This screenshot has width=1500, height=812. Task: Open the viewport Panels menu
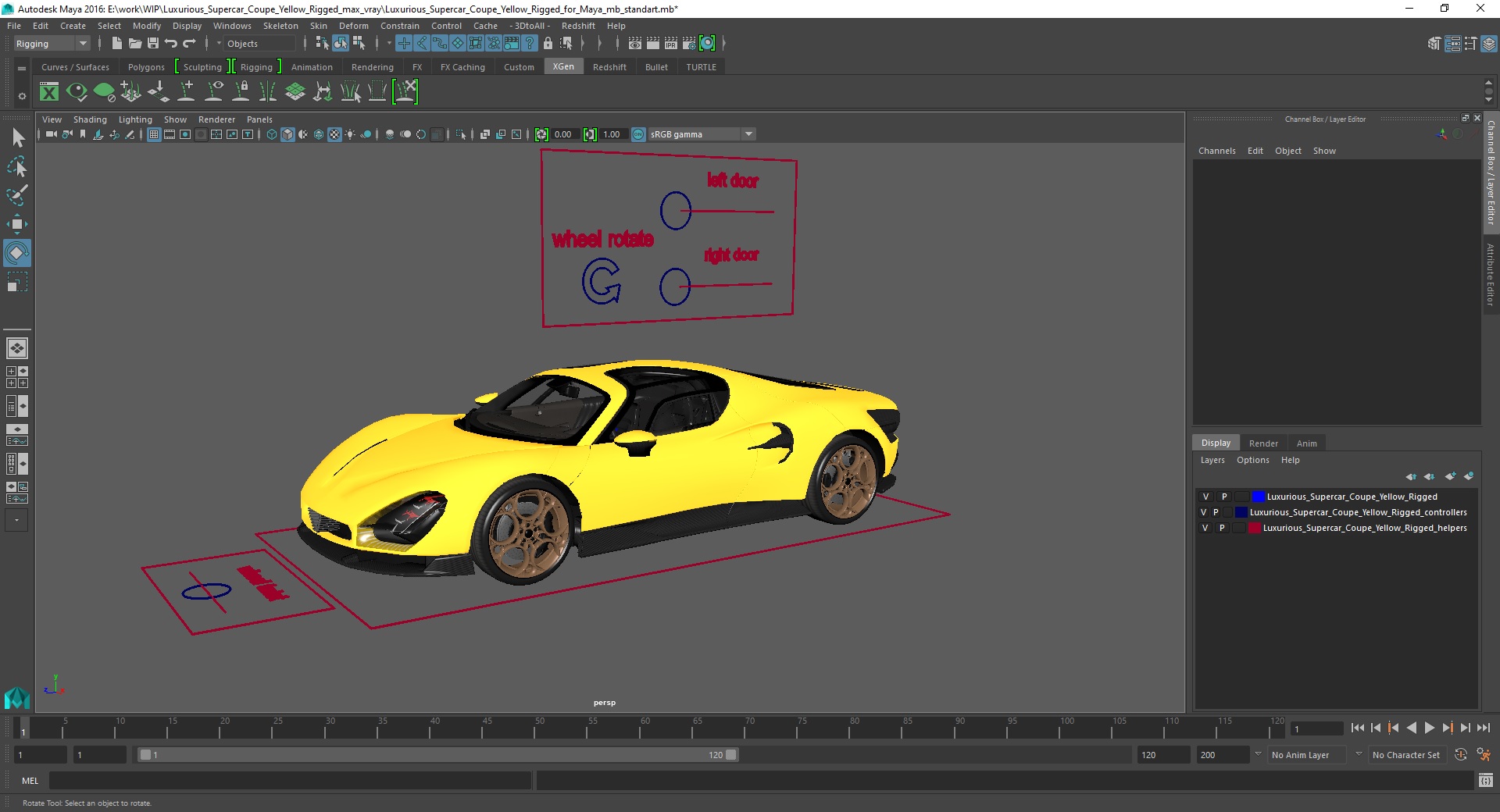tap(259, 119)
